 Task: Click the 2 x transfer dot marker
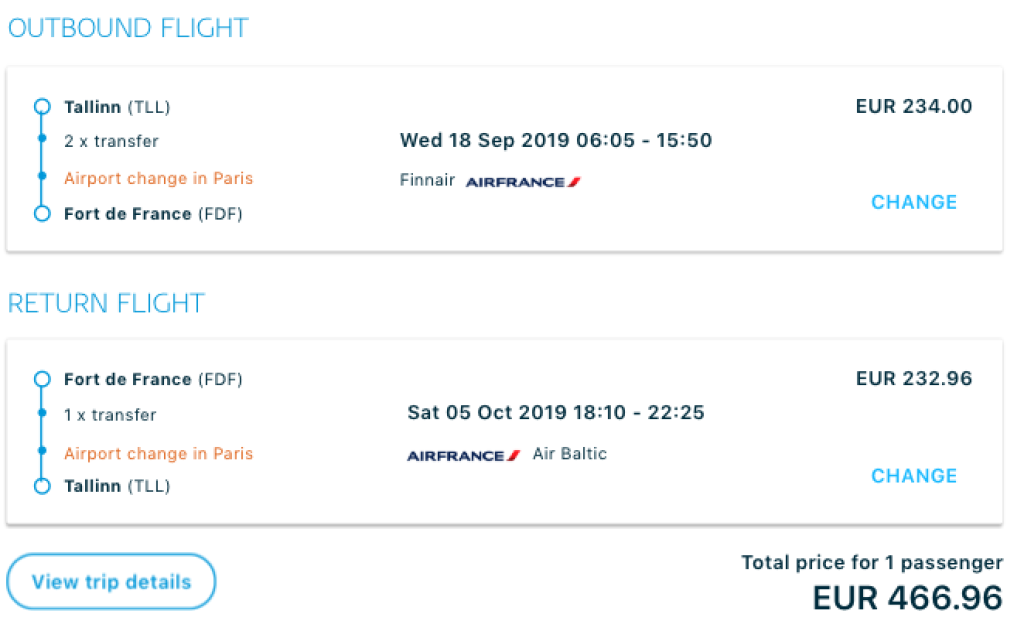pyautogui.click(x=42, y=141)
